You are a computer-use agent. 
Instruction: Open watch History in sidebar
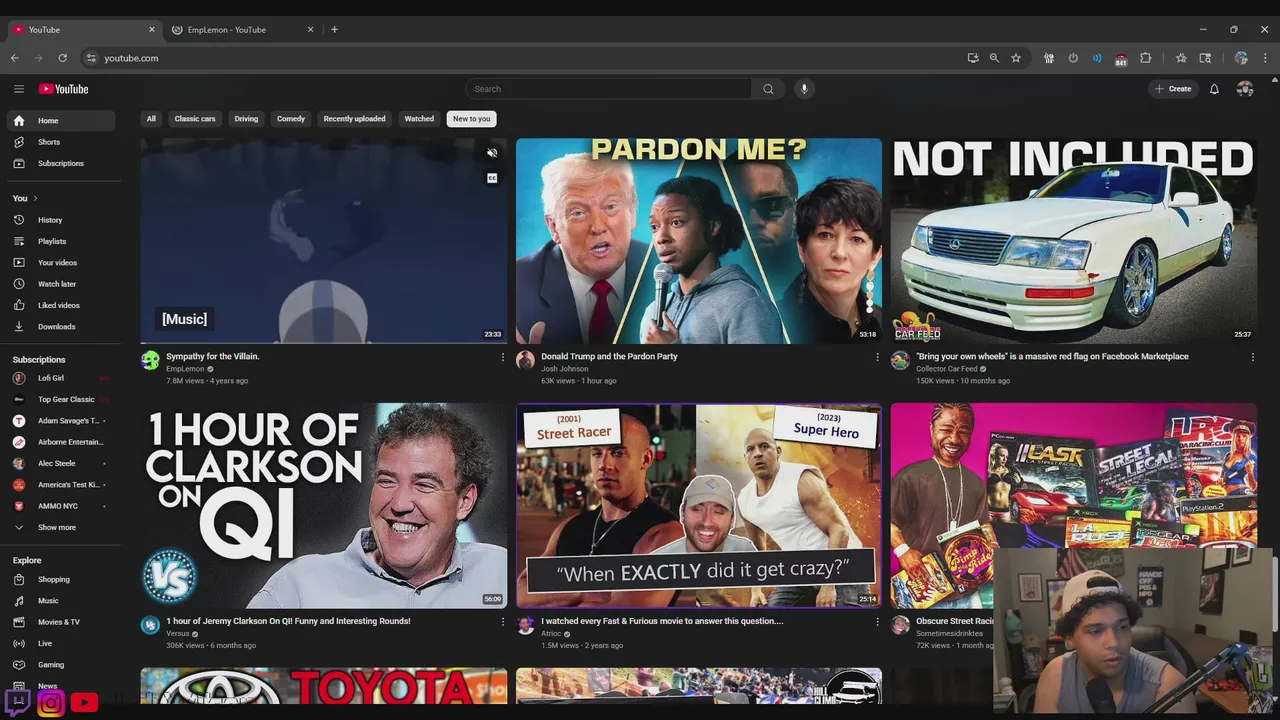coord(61,220)
